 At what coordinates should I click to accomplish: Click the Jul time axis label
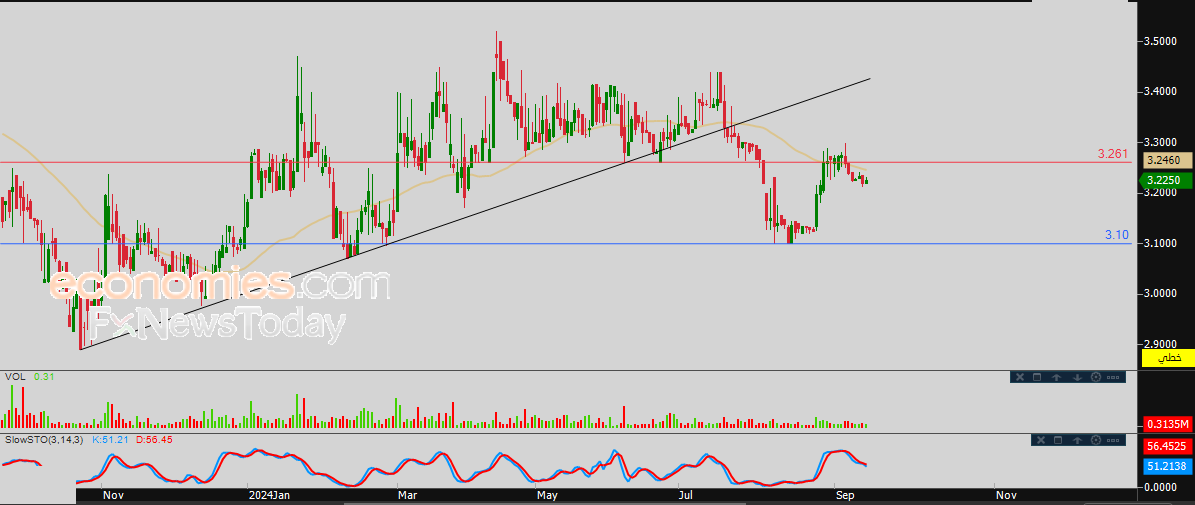(687, 495)
